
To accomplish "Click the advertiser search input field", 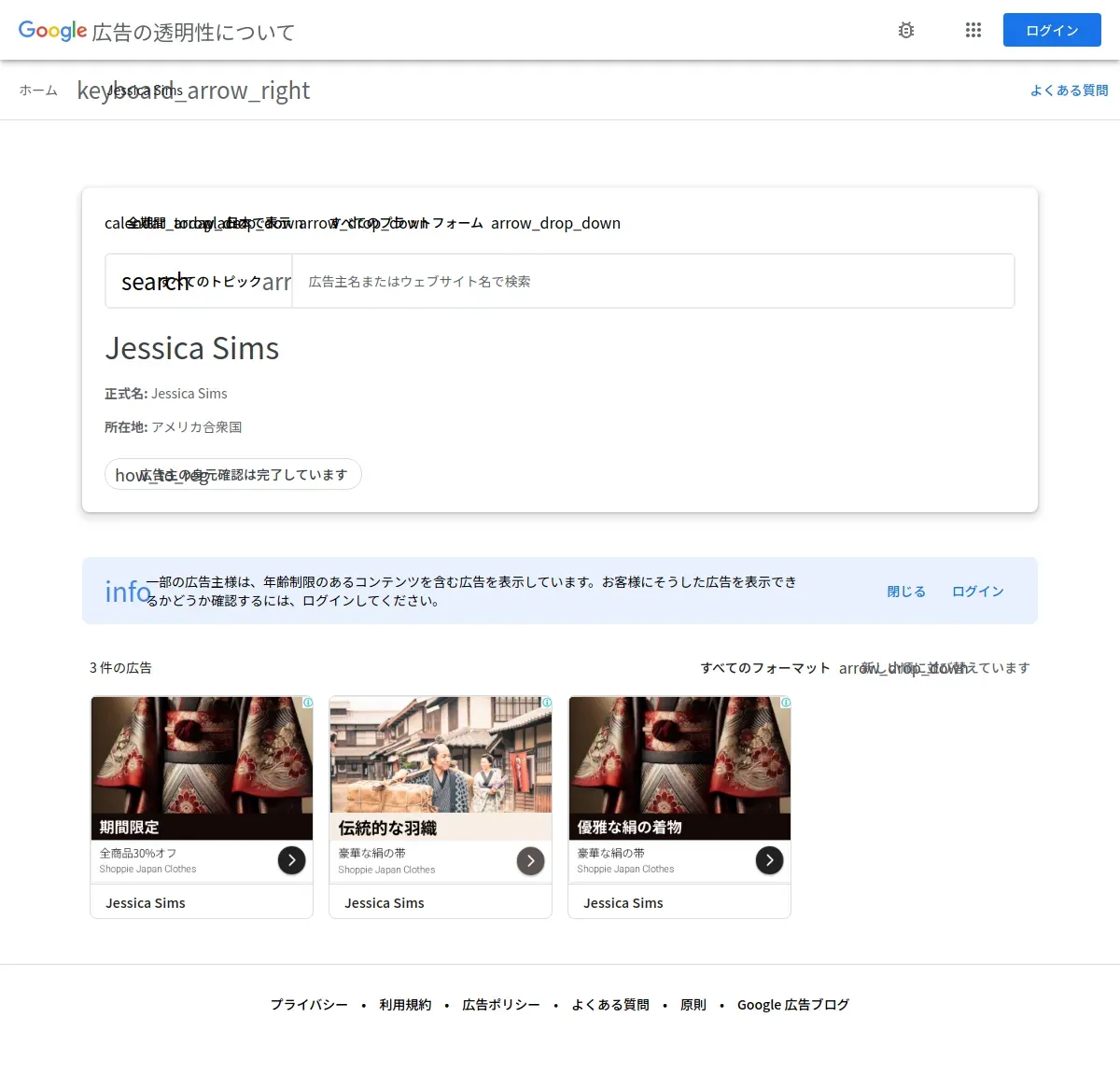I will point(653,282).
